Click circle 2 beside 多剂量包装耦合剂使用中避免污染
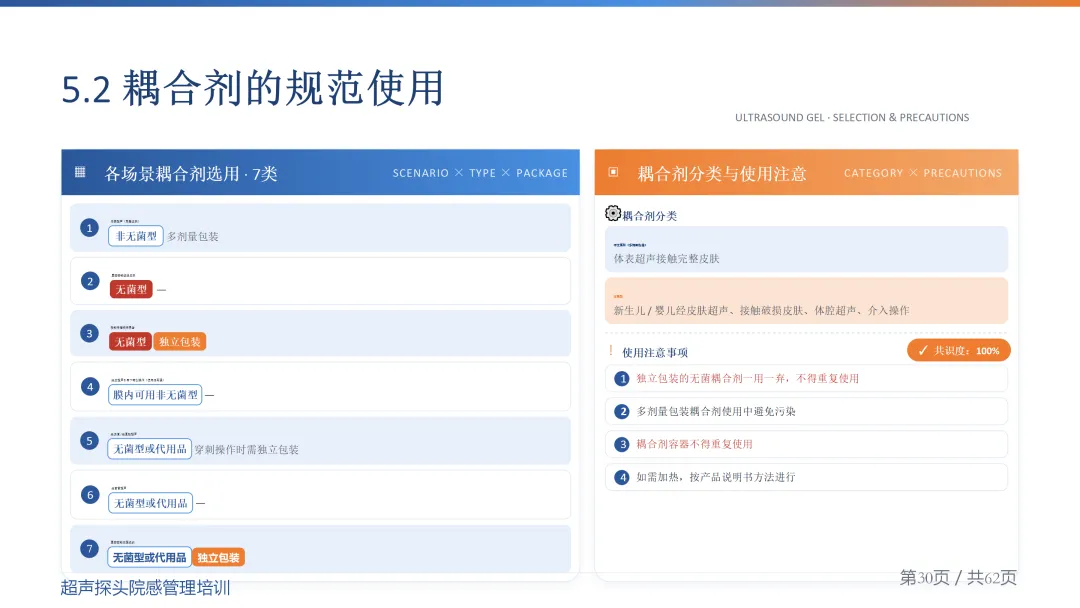This screenshot has height=608, width=1080. (622, 412)
